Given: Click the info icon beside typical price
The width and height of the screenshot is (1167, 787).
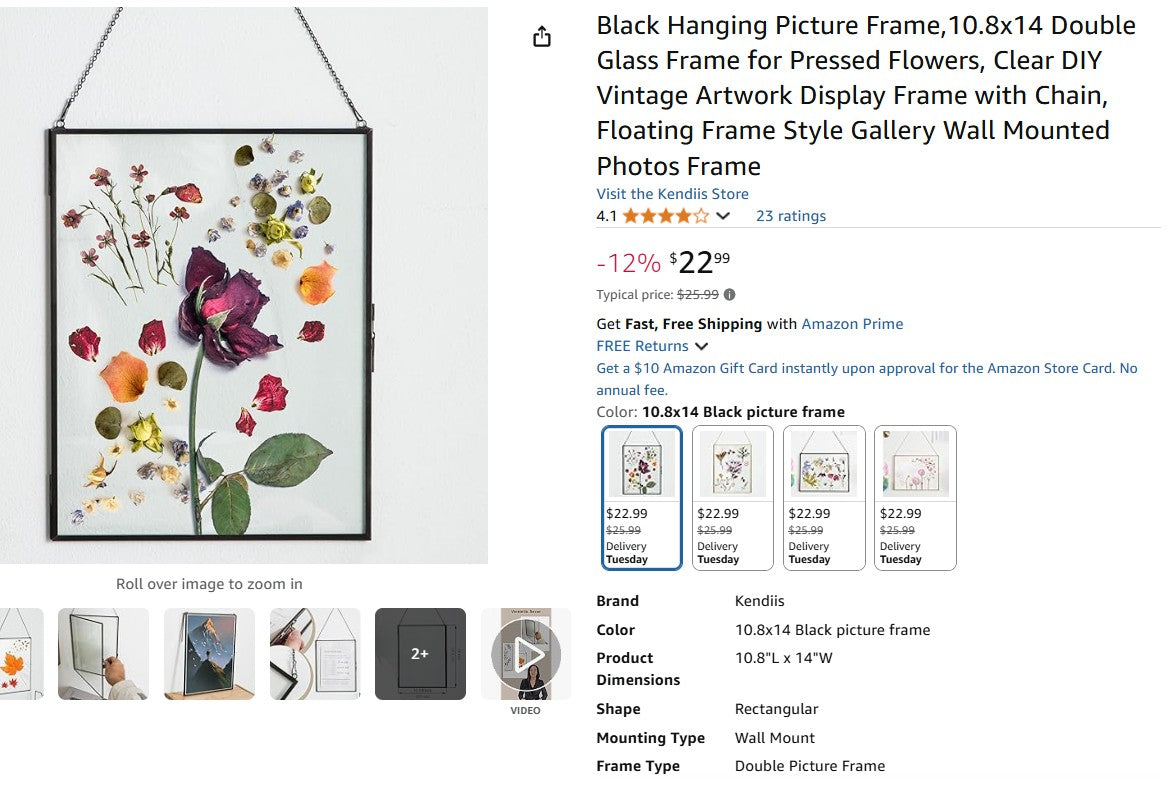Looking at the screenshot, I should coord(733,294).
